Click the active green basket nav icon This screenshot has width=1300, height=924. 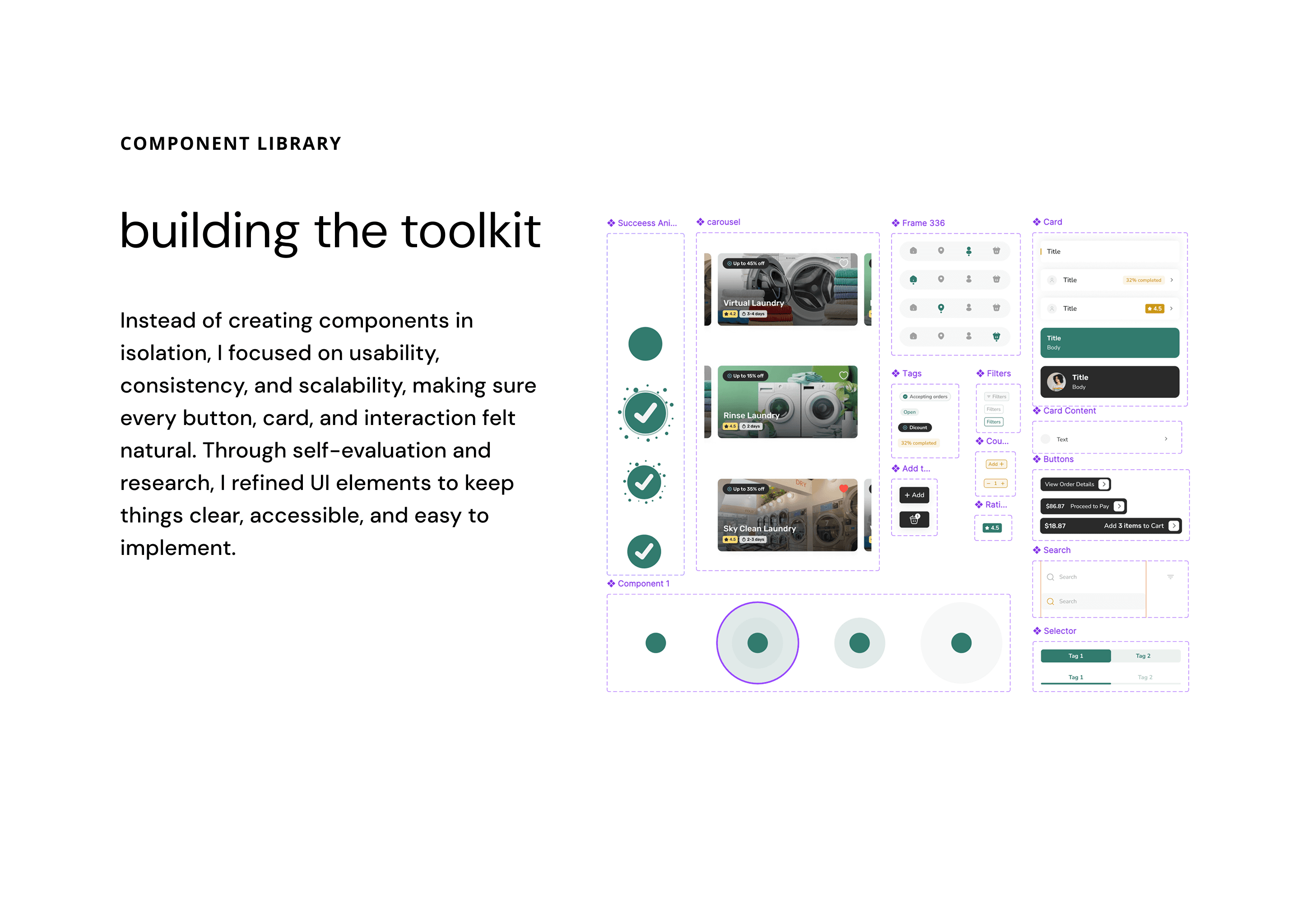pyautogui.click(x=996, y=336)
